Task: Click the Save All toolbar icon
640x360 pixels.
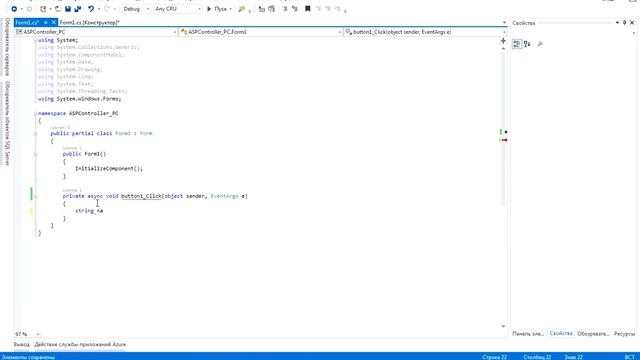Action: 78,9
